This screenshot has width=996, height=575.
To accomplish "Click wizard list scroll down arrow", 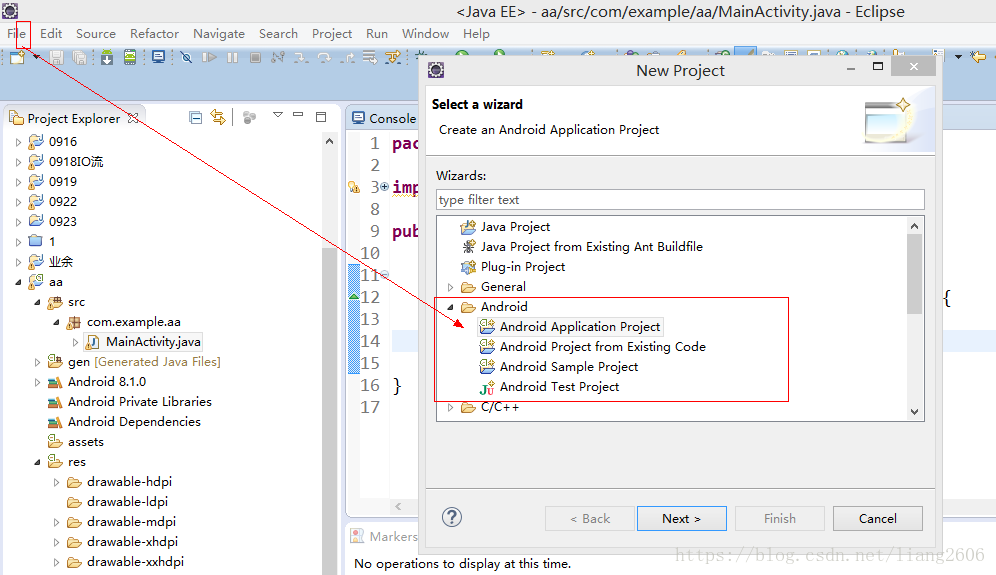I will [914, 411].
